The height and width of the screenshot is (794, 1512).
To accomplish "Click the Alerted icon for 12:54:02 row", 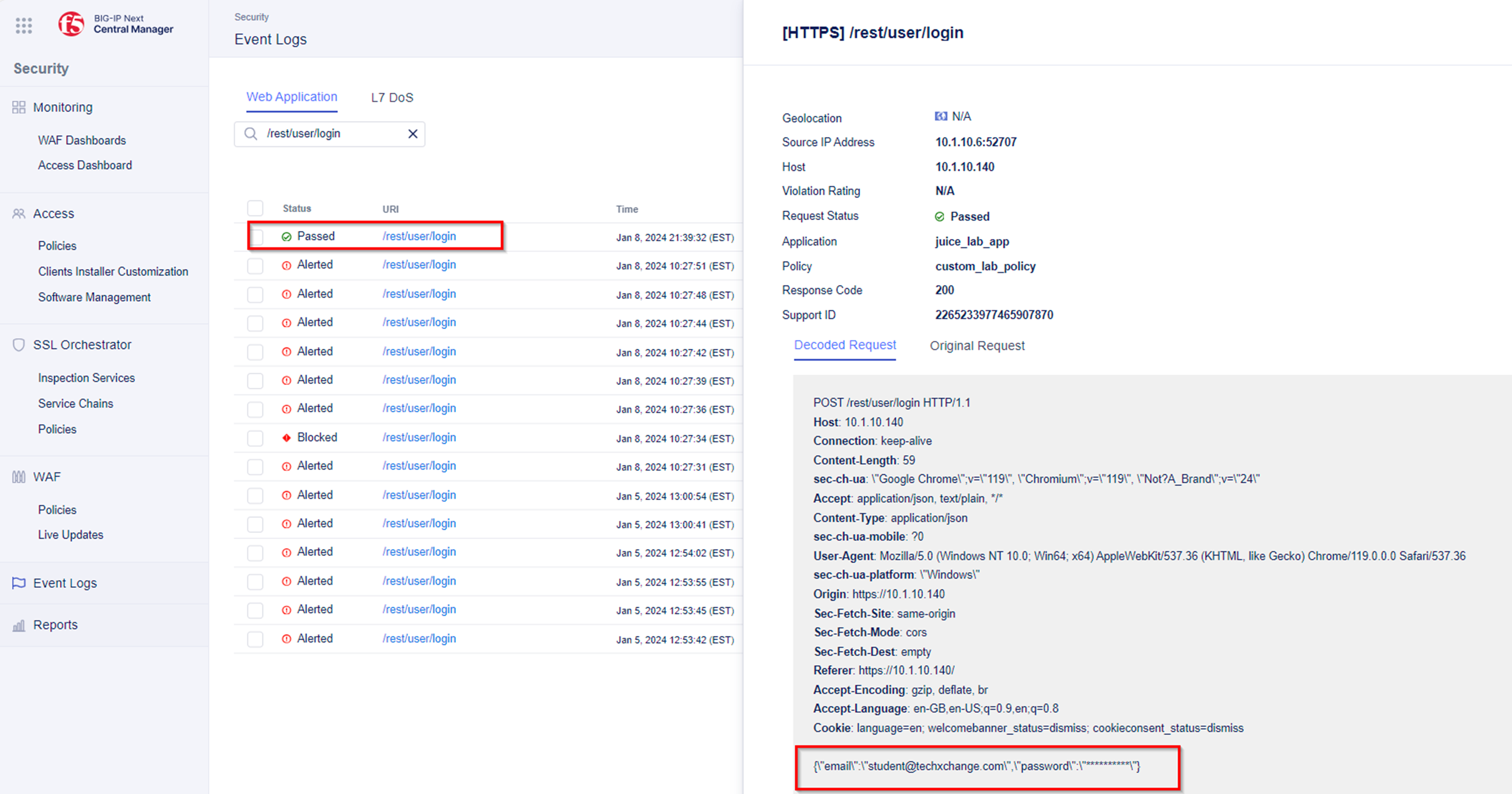I will tap(286, 553).
